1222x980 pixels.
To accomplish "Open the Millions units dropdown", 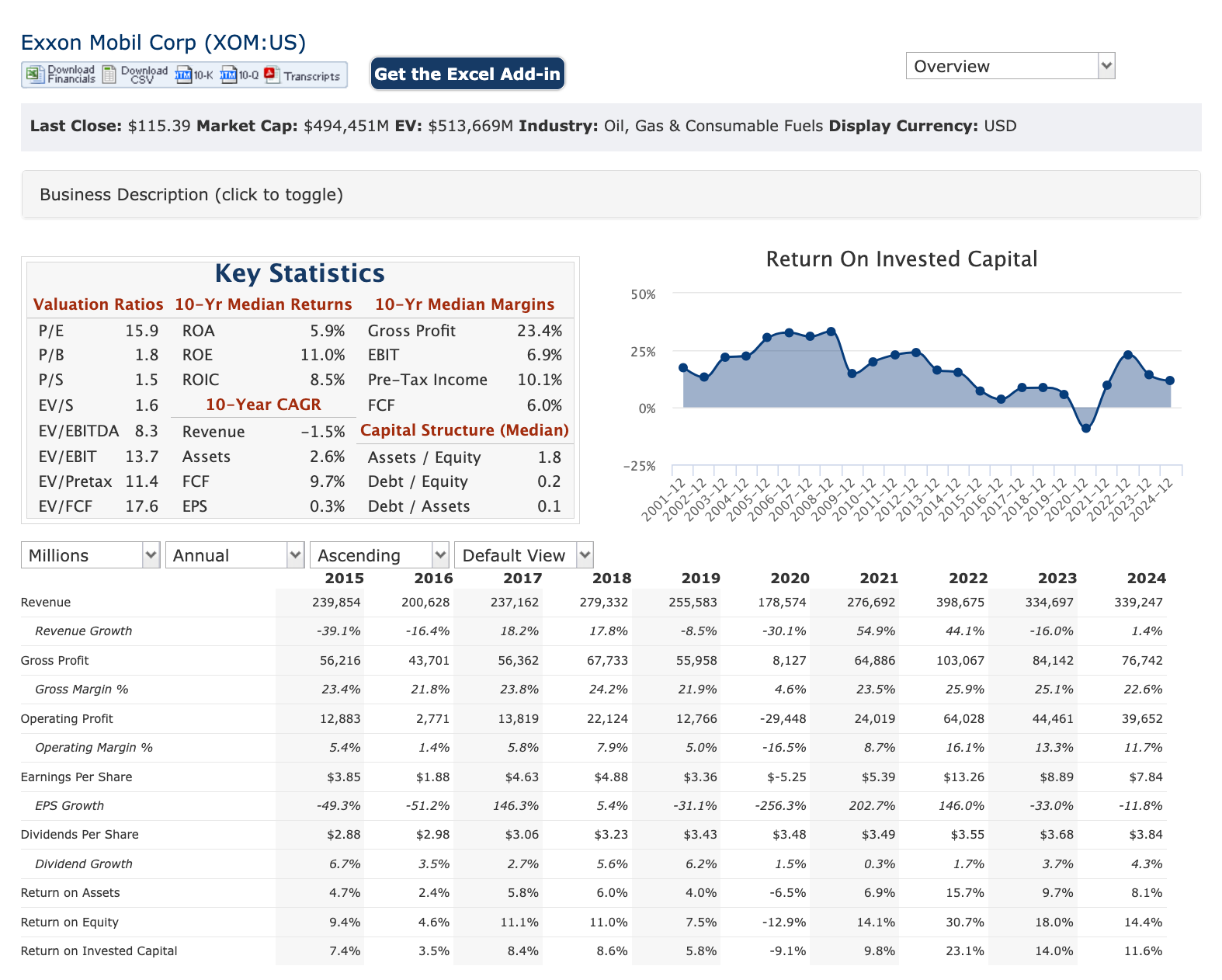I will tap(90, 555).
